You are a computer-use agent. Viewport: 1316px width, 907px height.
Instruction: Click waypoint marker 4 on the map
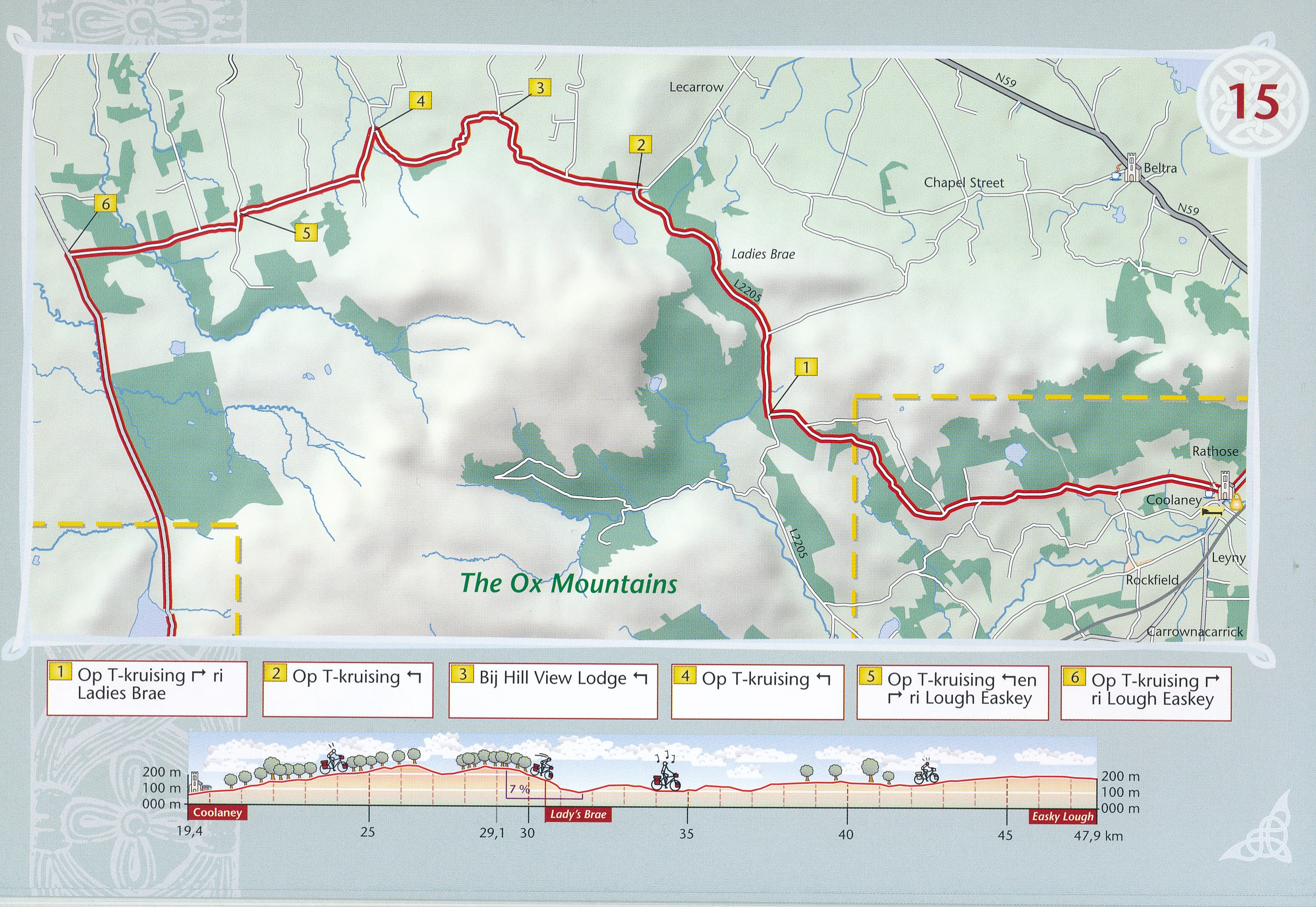420,101
